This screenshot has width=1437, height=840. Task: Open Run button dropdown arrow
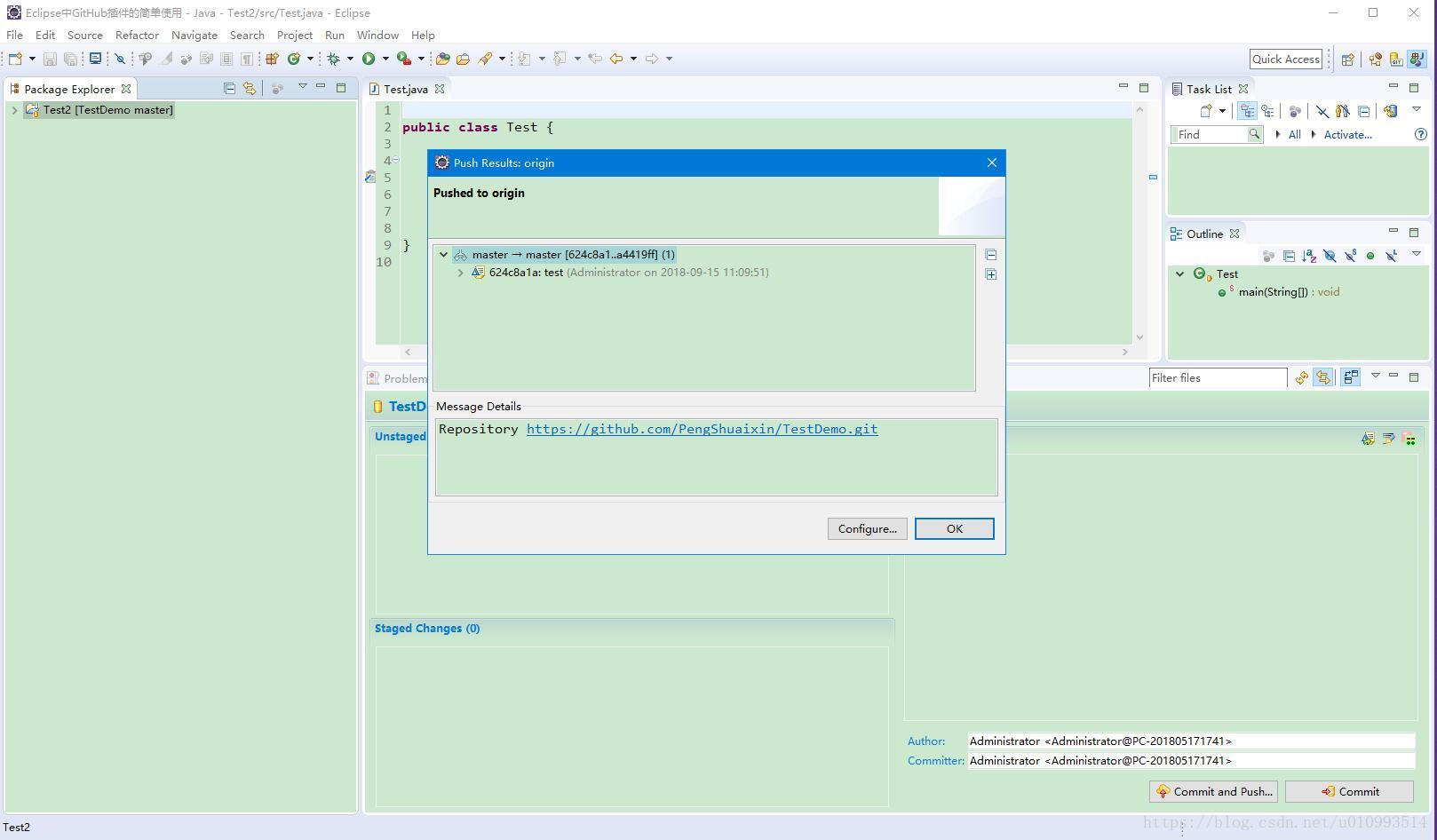[x=385, y=59]
